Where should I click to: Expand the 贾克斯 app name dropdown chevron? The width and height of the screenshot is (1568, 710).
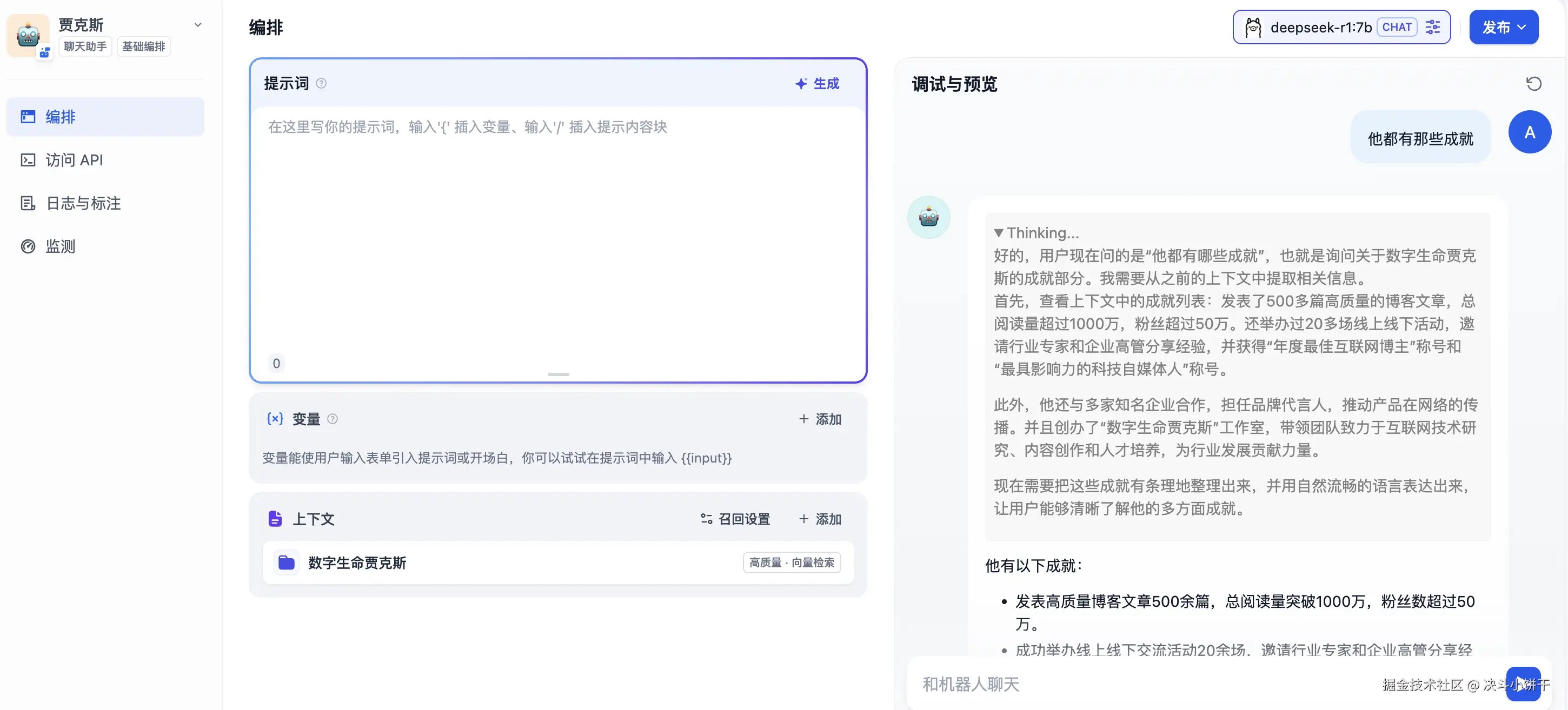(198, 25)
